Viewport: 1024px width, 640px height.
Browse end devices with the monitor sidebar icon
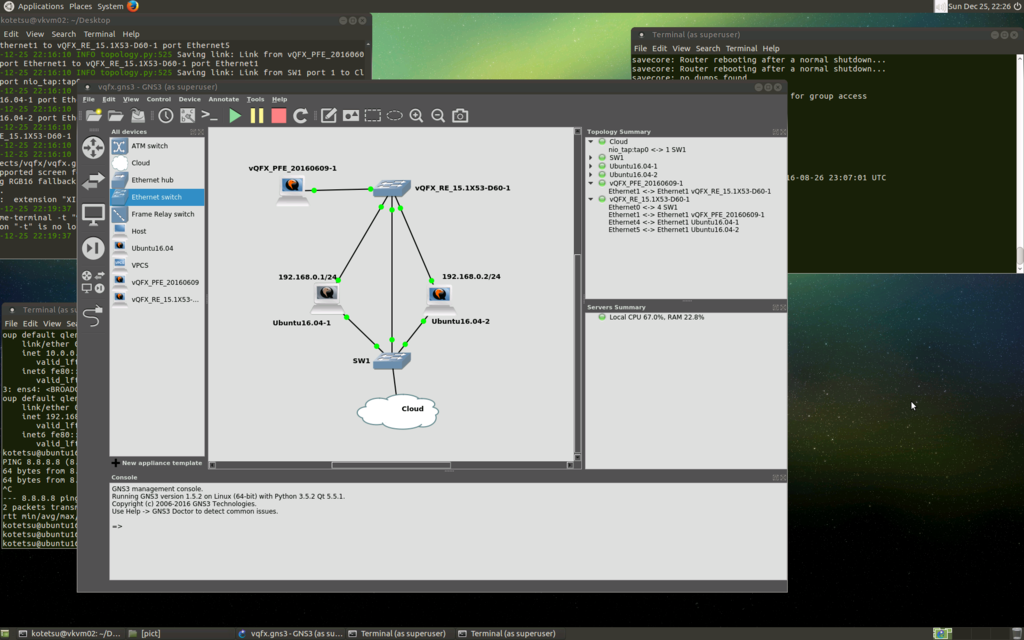point(93,215)
